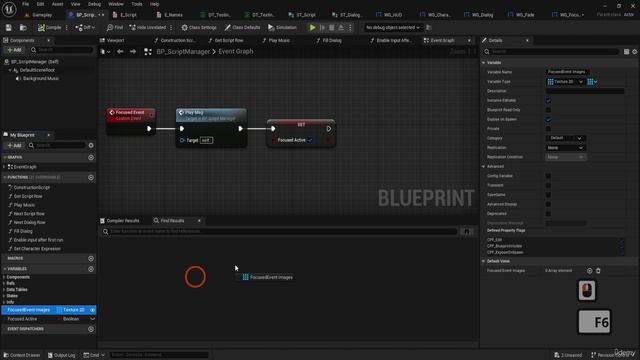Add a new graph in GRAPHS section
The image size is (640, 360).
[x=91, y=157]
